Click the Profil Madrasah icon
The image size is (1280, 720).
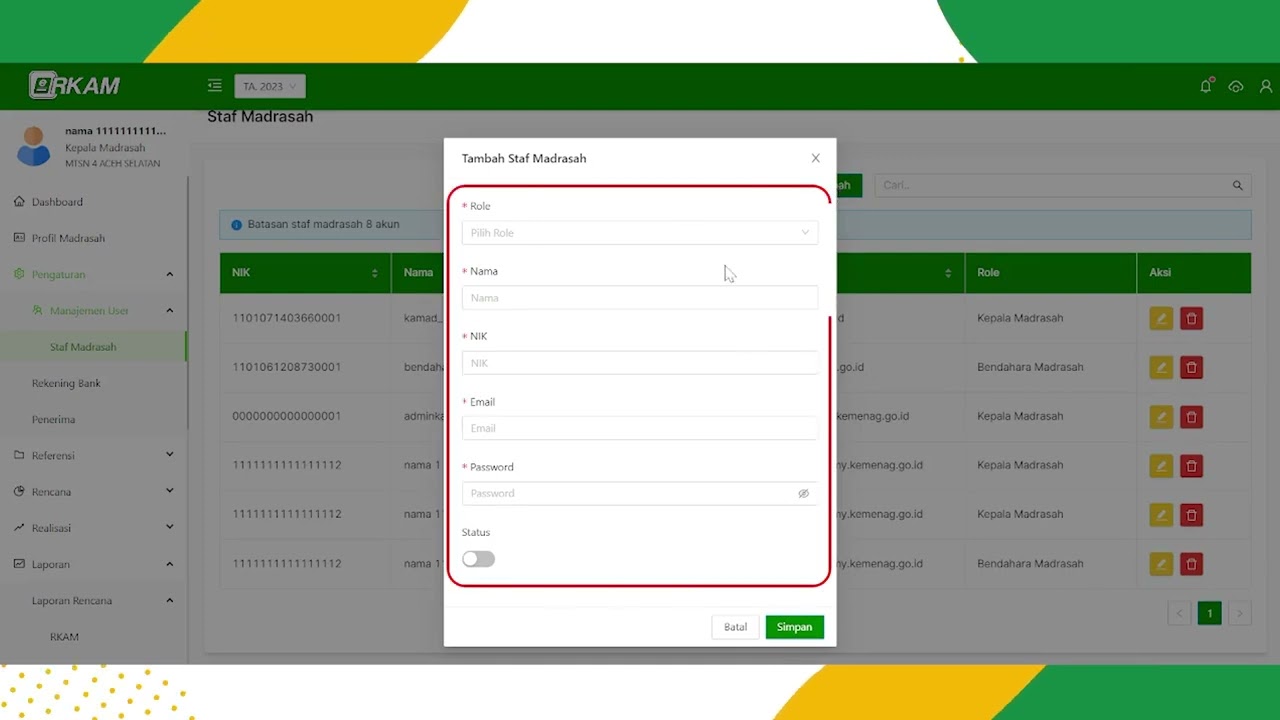(19, 238)
